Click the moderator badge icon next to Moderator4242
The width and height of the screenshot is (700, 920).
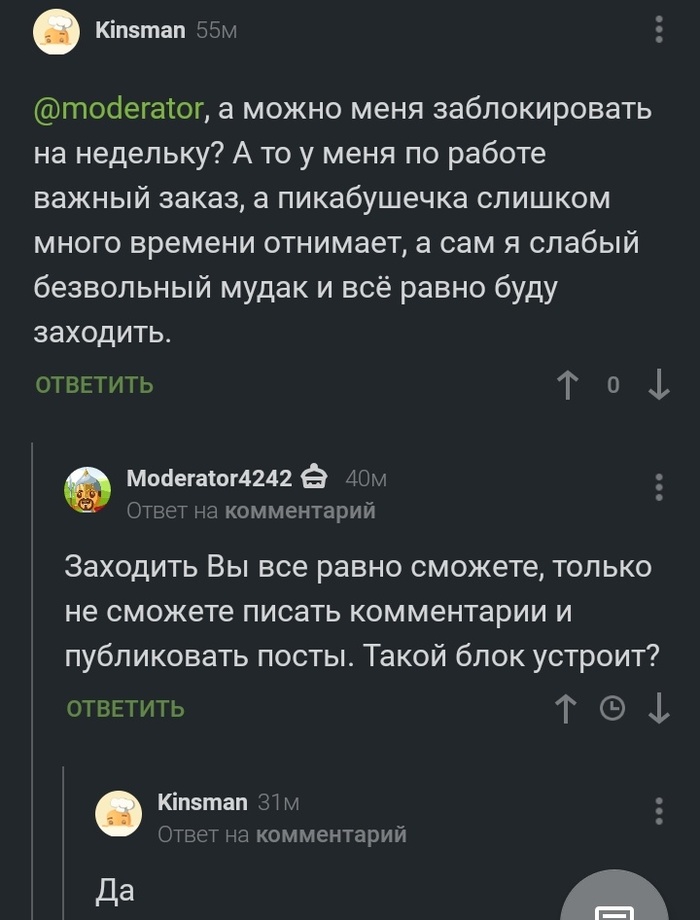click(x=314, y=477)
